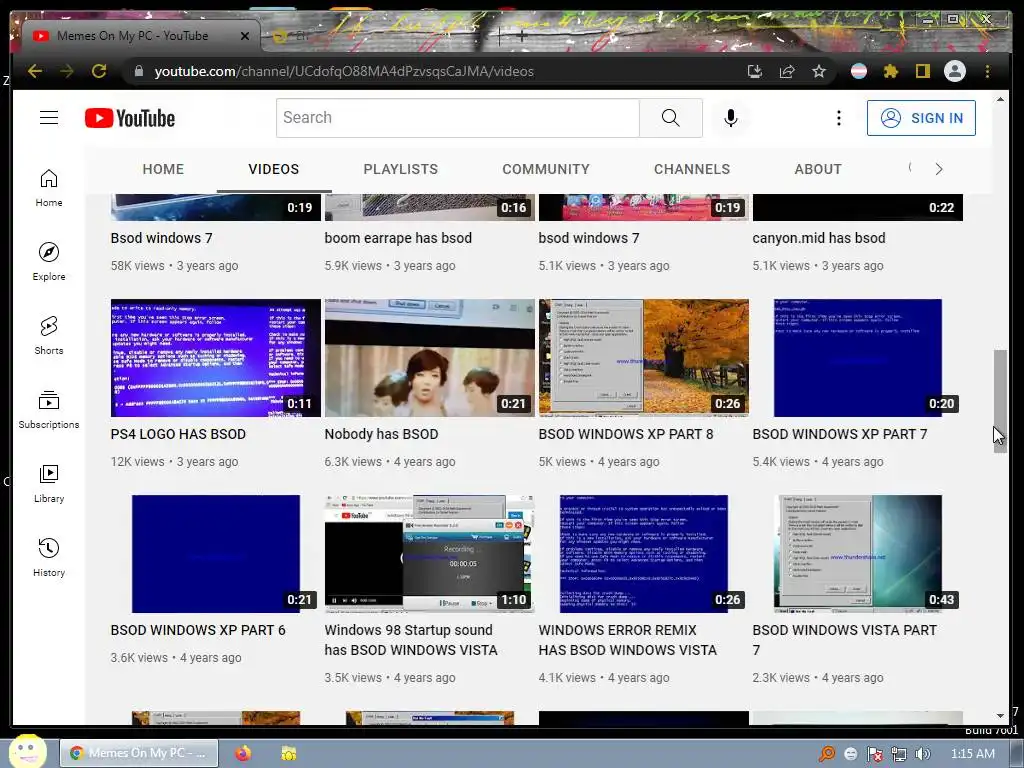Select the Memes On My PC browser tab
Screen dimensions: 1024x768
coord(140,36)
